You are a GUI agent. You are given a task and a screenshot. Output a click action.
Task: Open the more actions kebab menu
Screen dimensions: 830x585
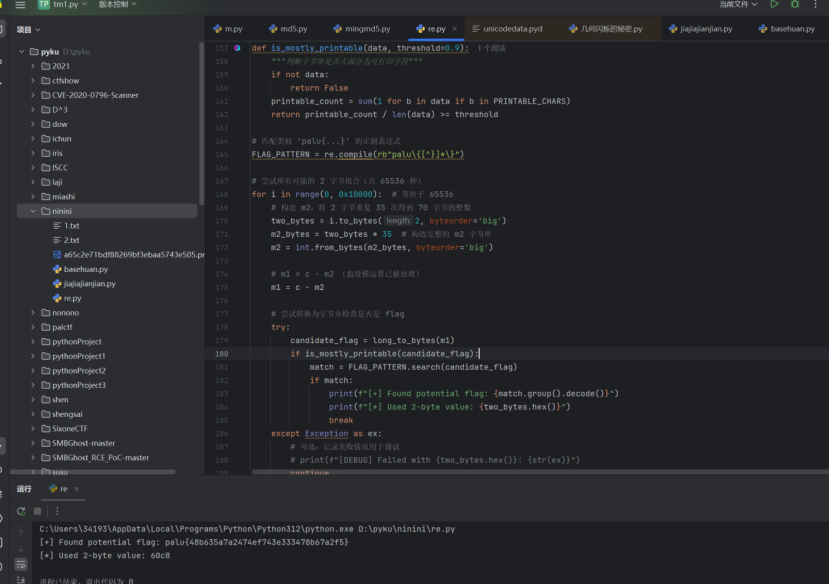(815, 4)
